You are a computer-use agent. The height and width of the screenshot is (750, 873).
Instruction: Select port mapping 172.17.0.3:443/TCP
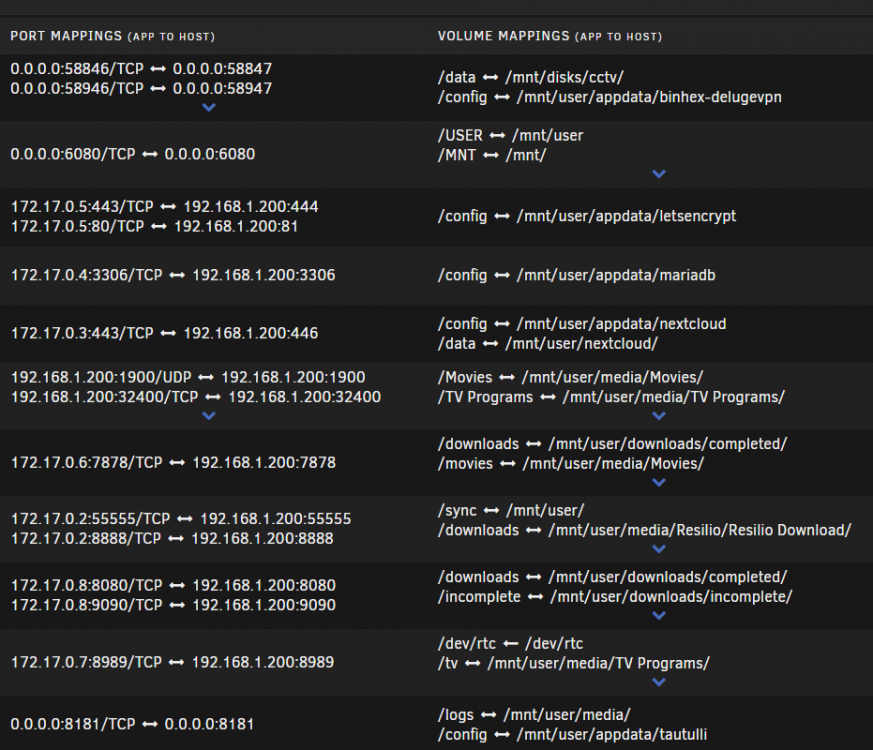pyautogui.click(x=165, y=333)
